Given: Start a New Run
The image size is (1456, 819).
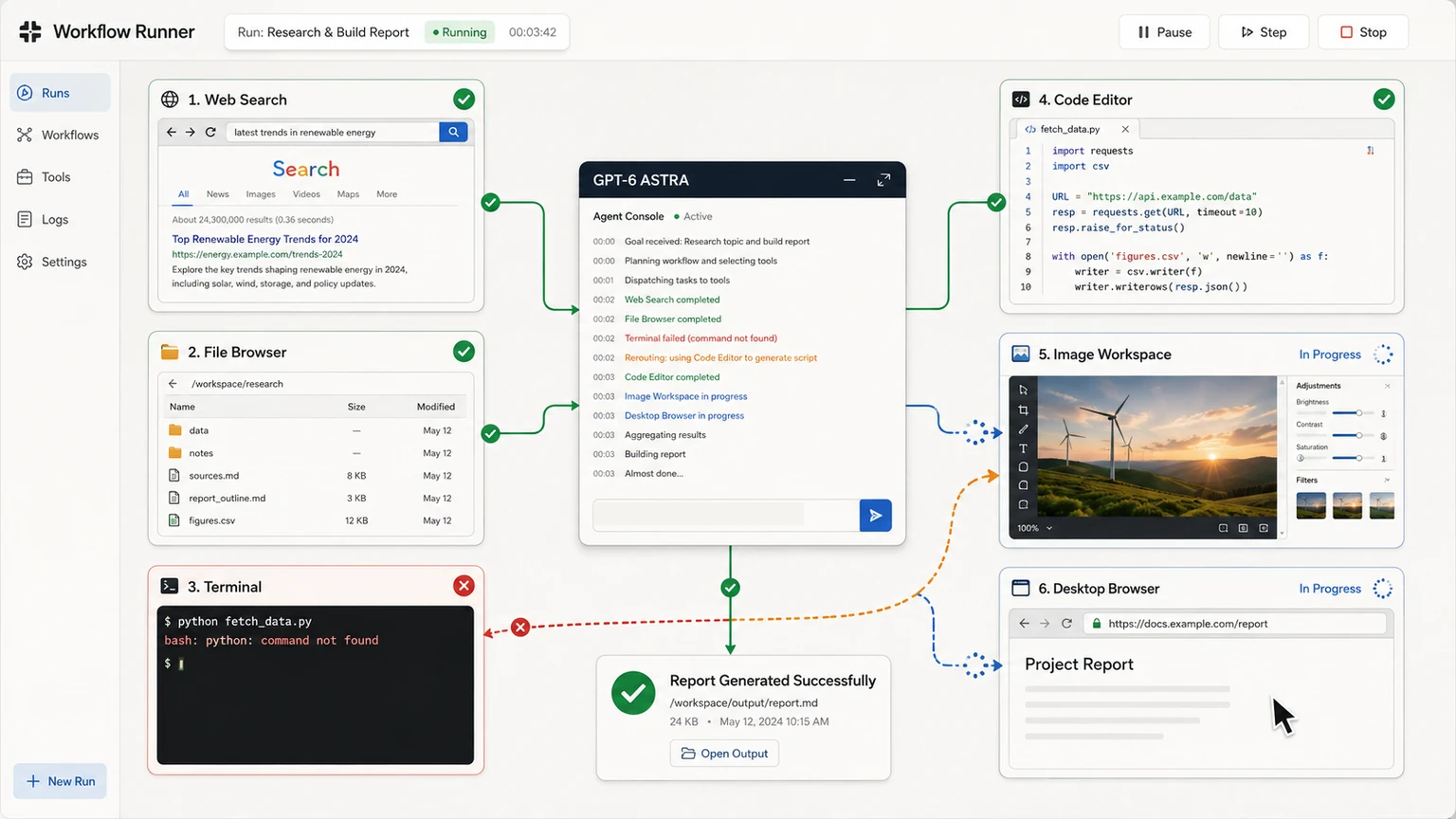Looking at the screenshot, I should click(60, 781).
